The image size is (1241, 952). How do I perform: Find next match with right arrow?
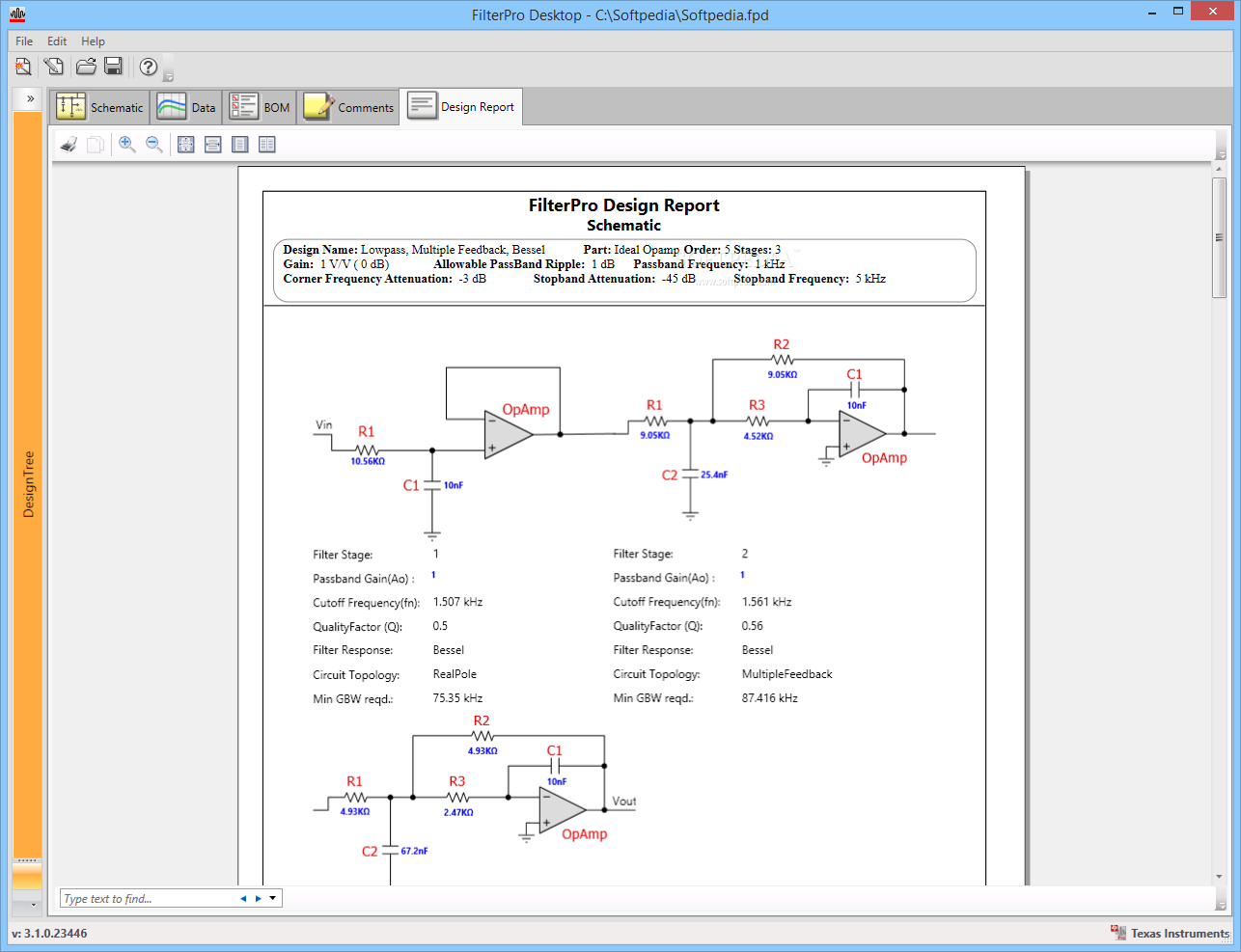[258, 899]
